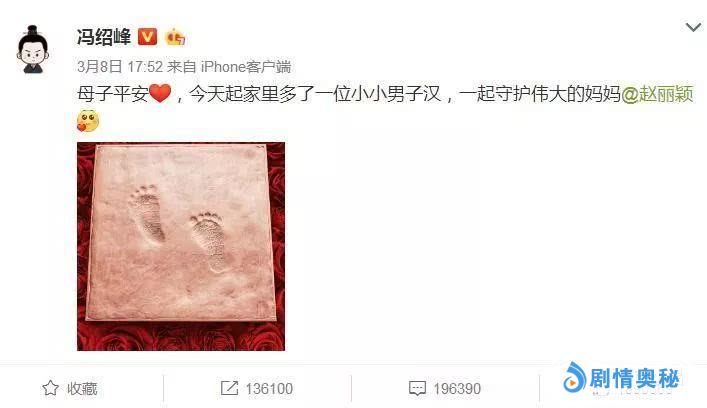Toggle 收藏 to bookmark this post
The width and height of the screenshot is (707, 408).
pos(82,389)
